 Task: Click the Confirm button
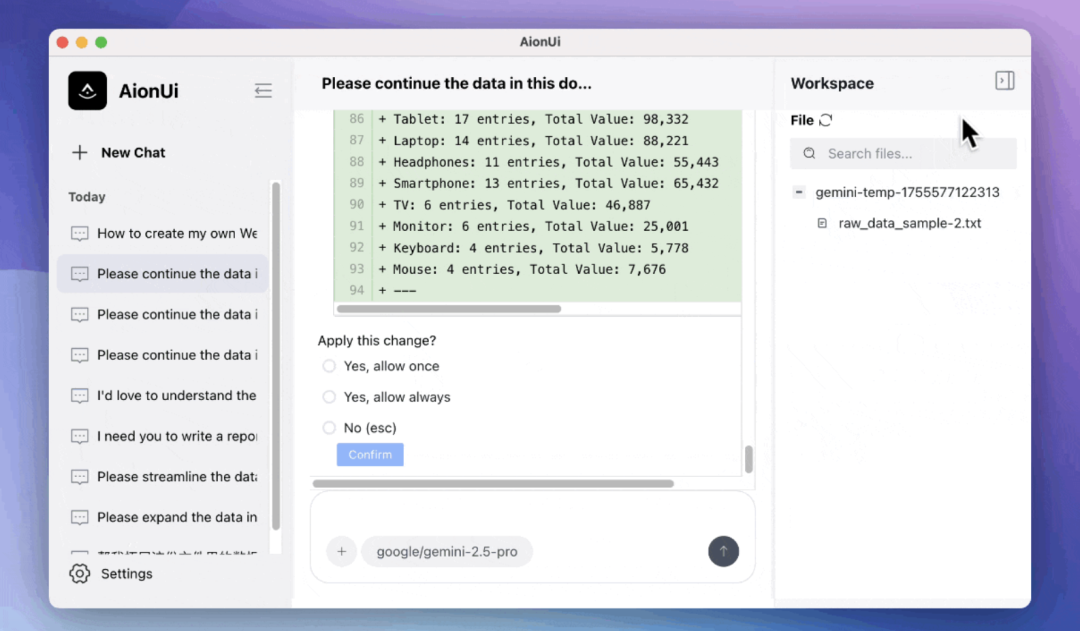[370, 455]
